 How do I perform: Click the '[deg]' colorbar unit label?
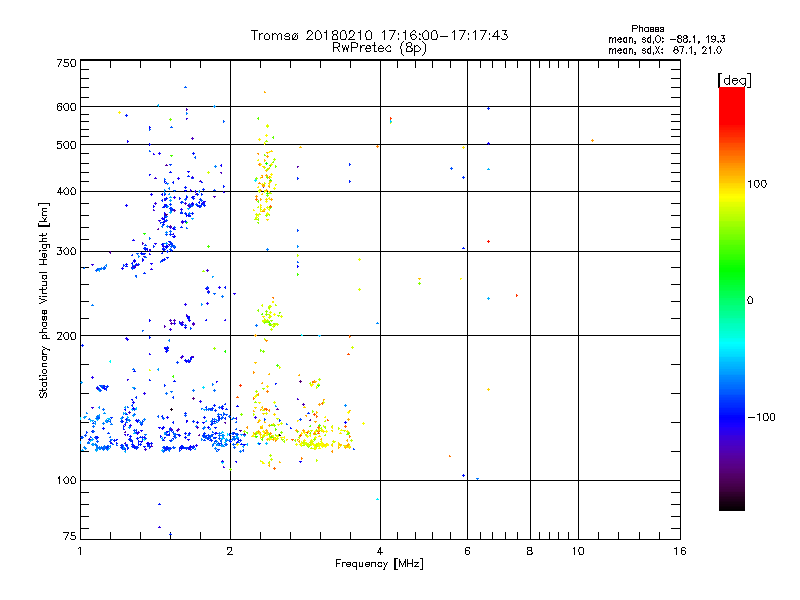(734, 80)
